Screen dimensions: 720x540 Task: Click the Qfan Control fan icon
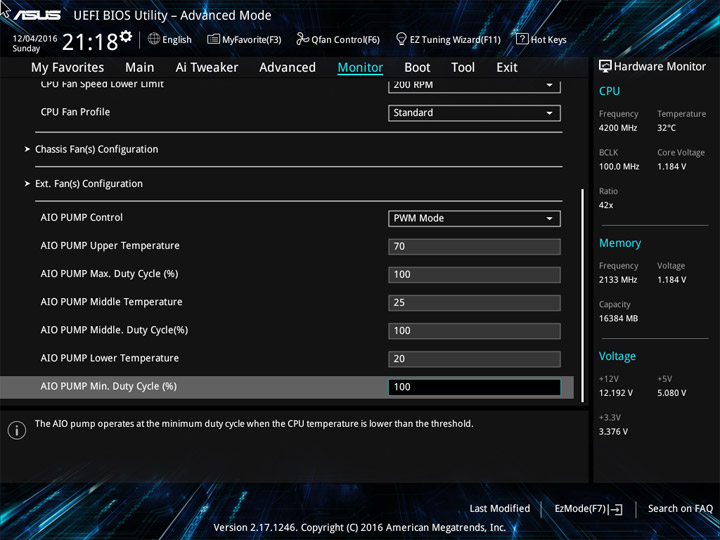point(302,39)
